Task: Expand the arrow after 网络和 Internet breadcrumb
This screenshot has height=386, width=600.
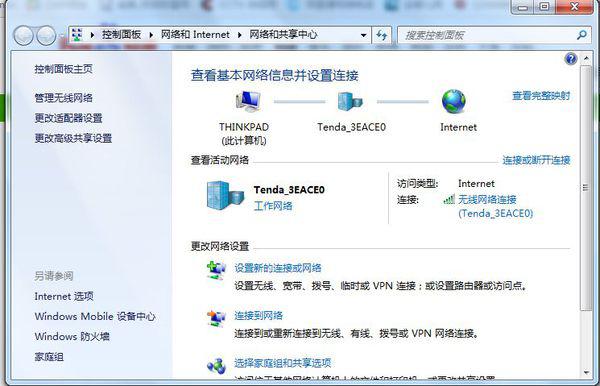Action: click(x=240, y=35)
